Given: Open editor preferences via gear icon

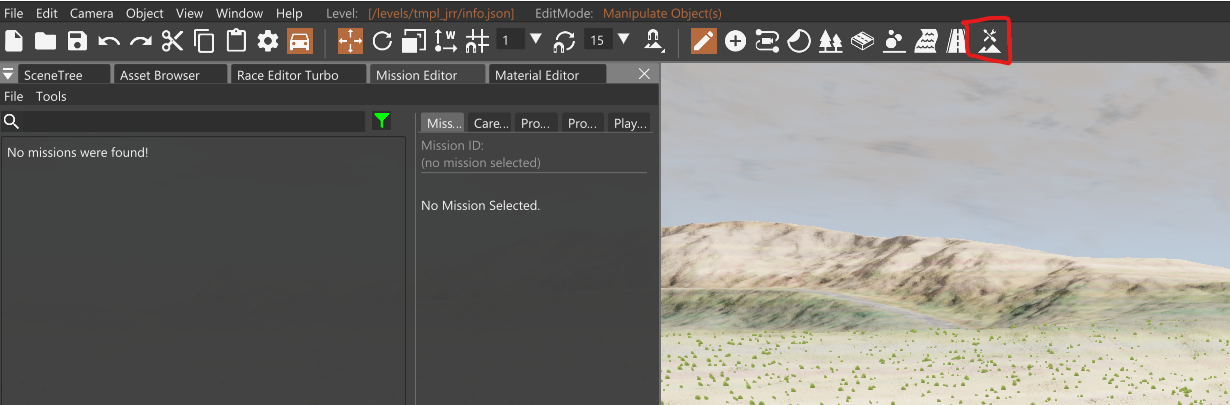Looking at the screenshot, I should (x=267, y=41).
